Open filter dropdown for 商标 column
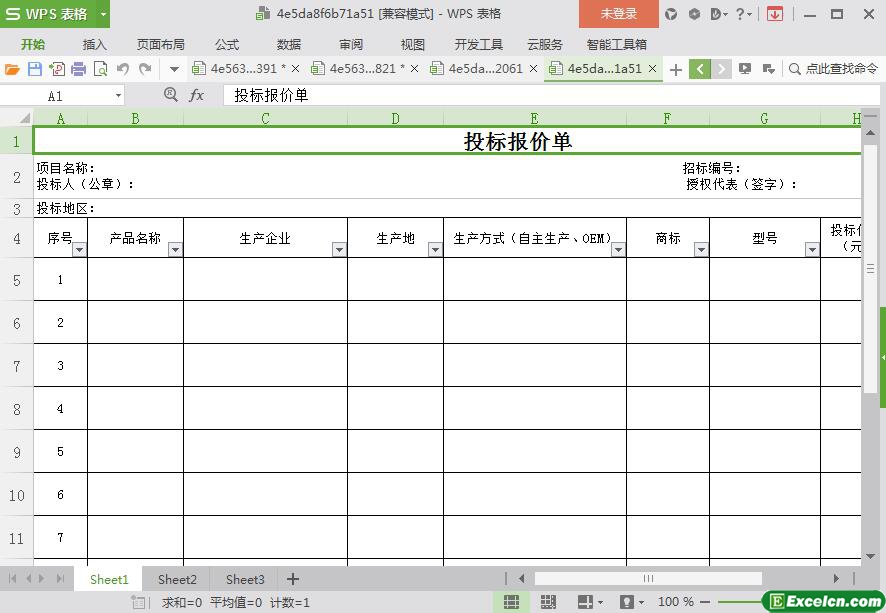This screenshot has width=886, height=613. [x=701, y=250]
